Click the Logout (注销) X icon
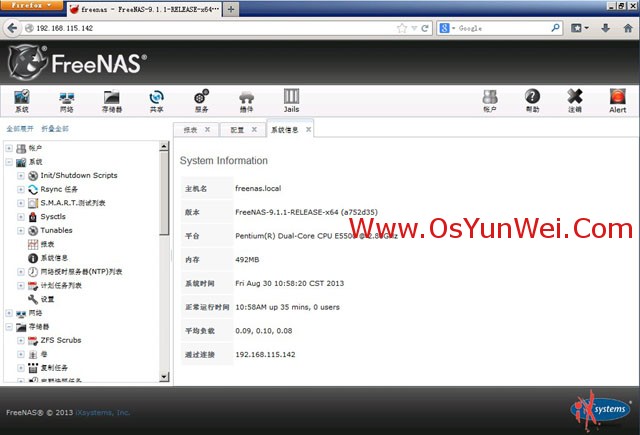The width and height of the screenshot is (640, 435). pos(575,101)
